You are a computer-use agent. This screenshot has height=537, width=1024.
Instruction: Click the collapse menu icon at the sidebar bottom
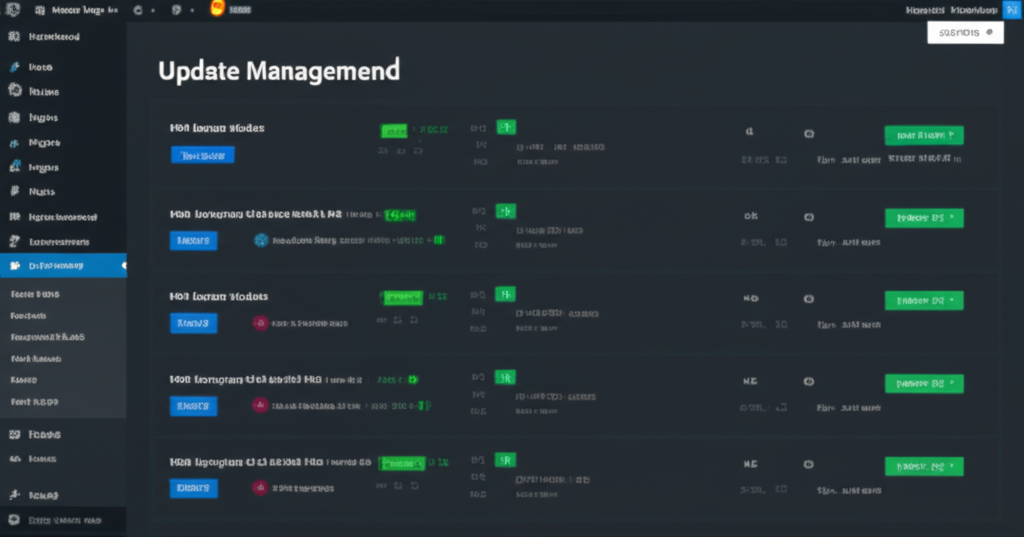13,521
